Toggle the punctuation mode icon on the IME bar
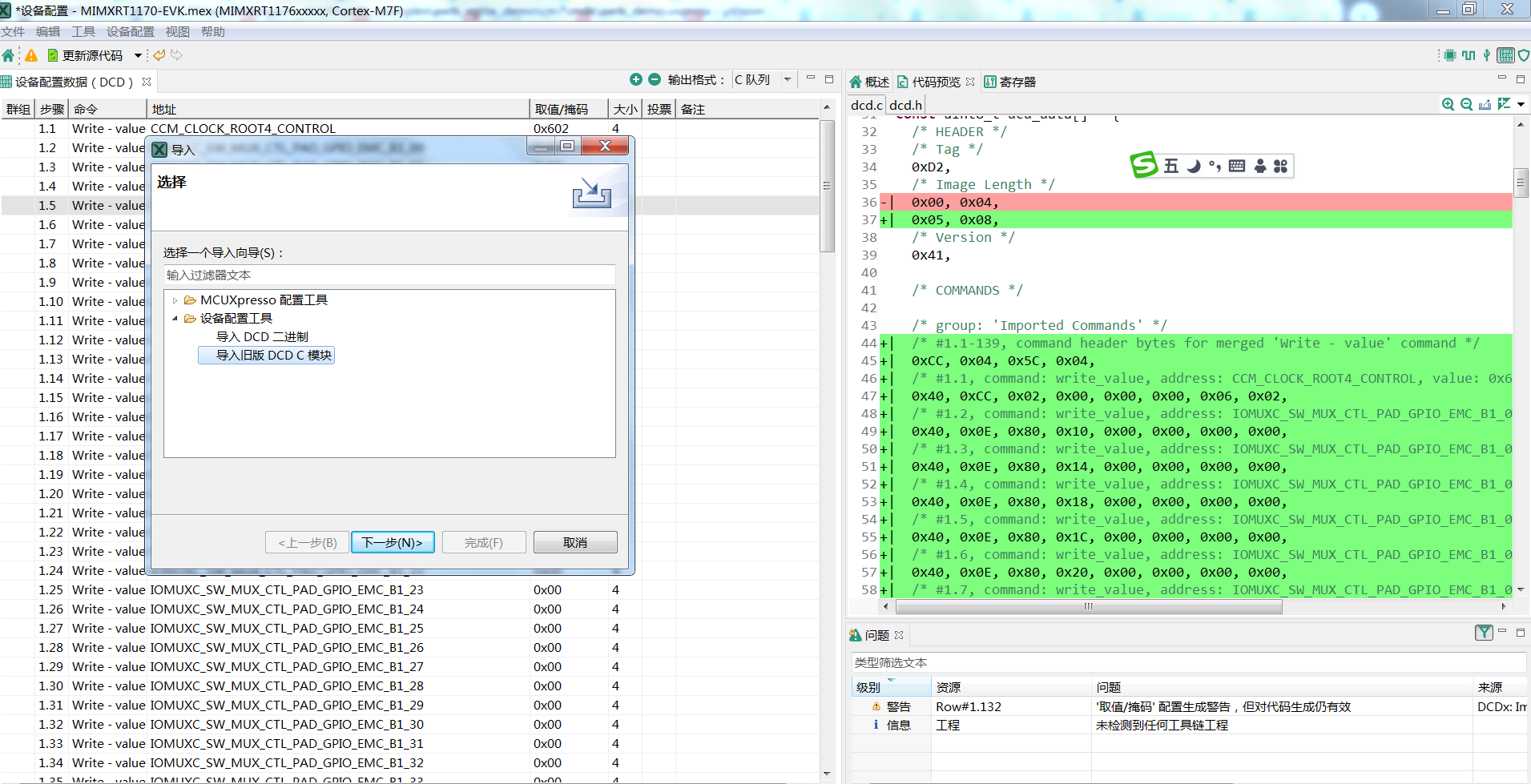 pos(1215,166)
